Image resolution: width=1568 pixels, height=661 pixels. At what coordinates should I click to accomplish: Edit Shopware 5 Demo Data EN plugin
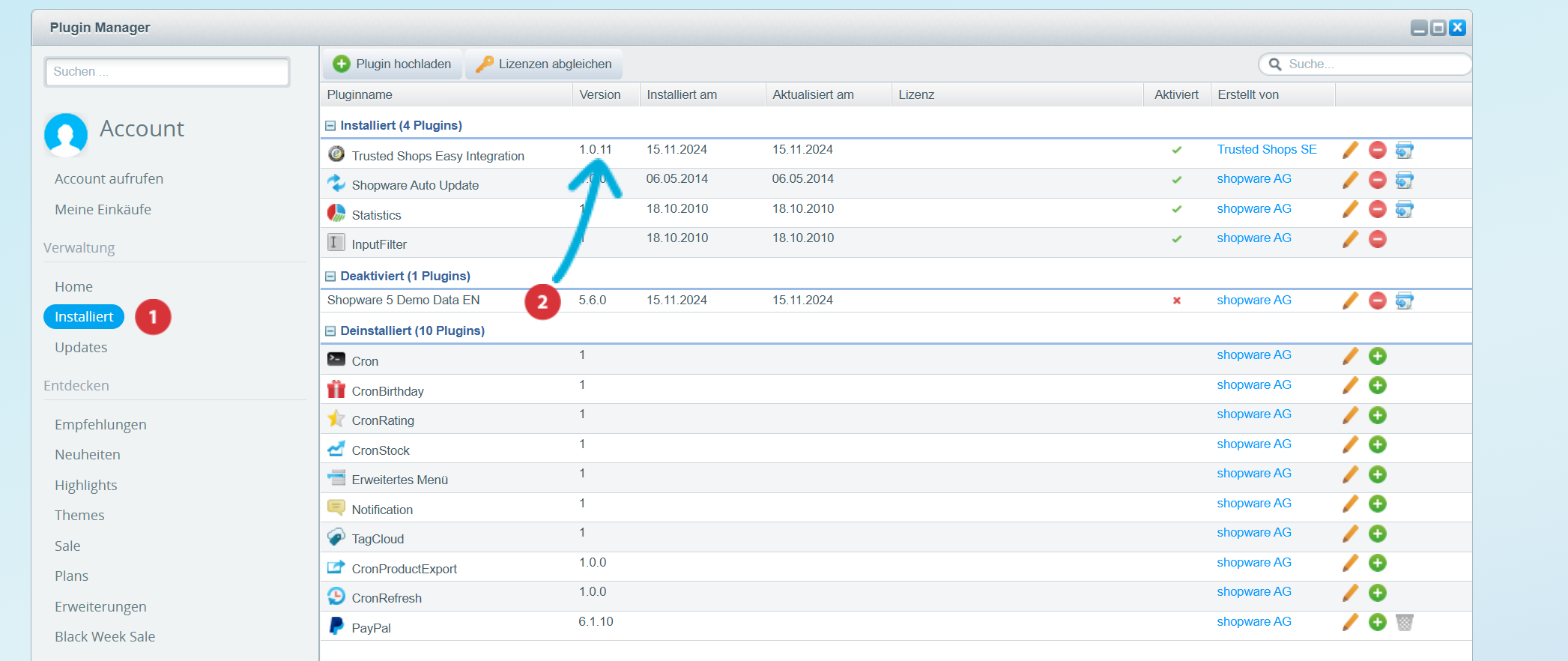[1350, 301]
